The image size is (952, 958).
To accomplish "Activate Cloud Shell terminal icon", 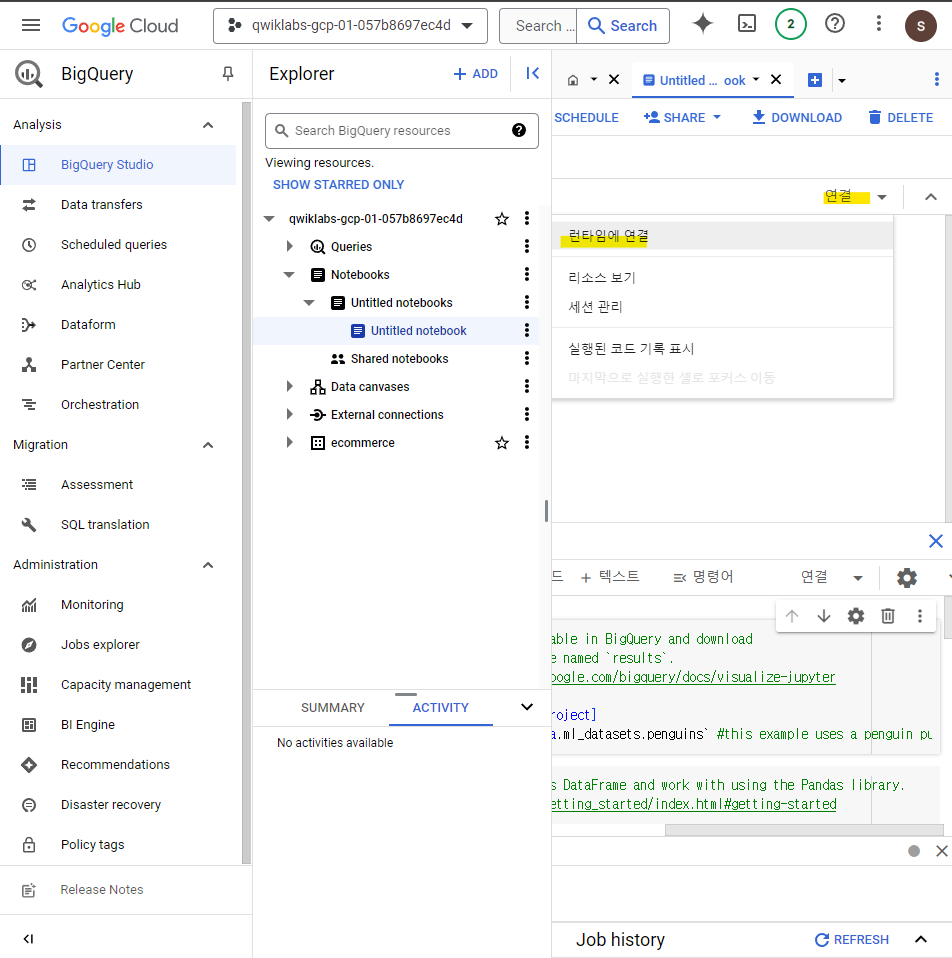I will click(x=747, y=24).
